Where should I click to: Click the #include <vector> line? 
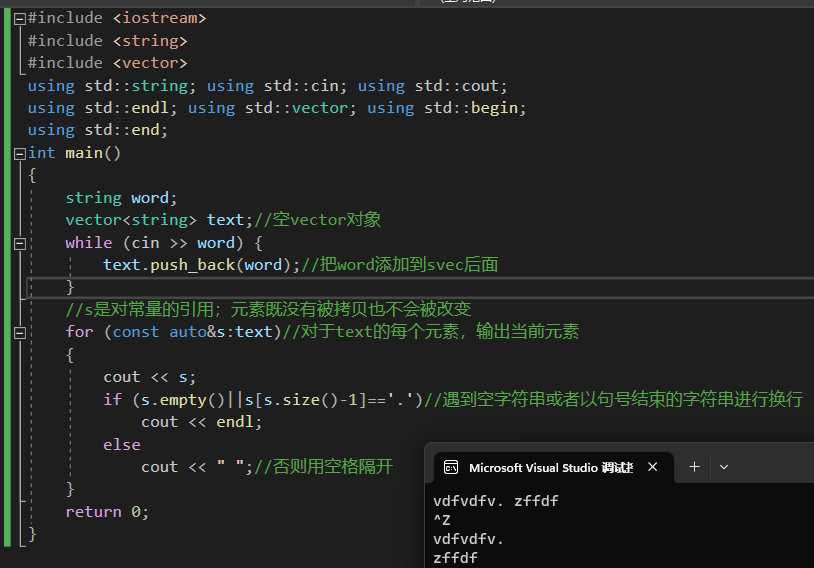[x=107, y=63]
